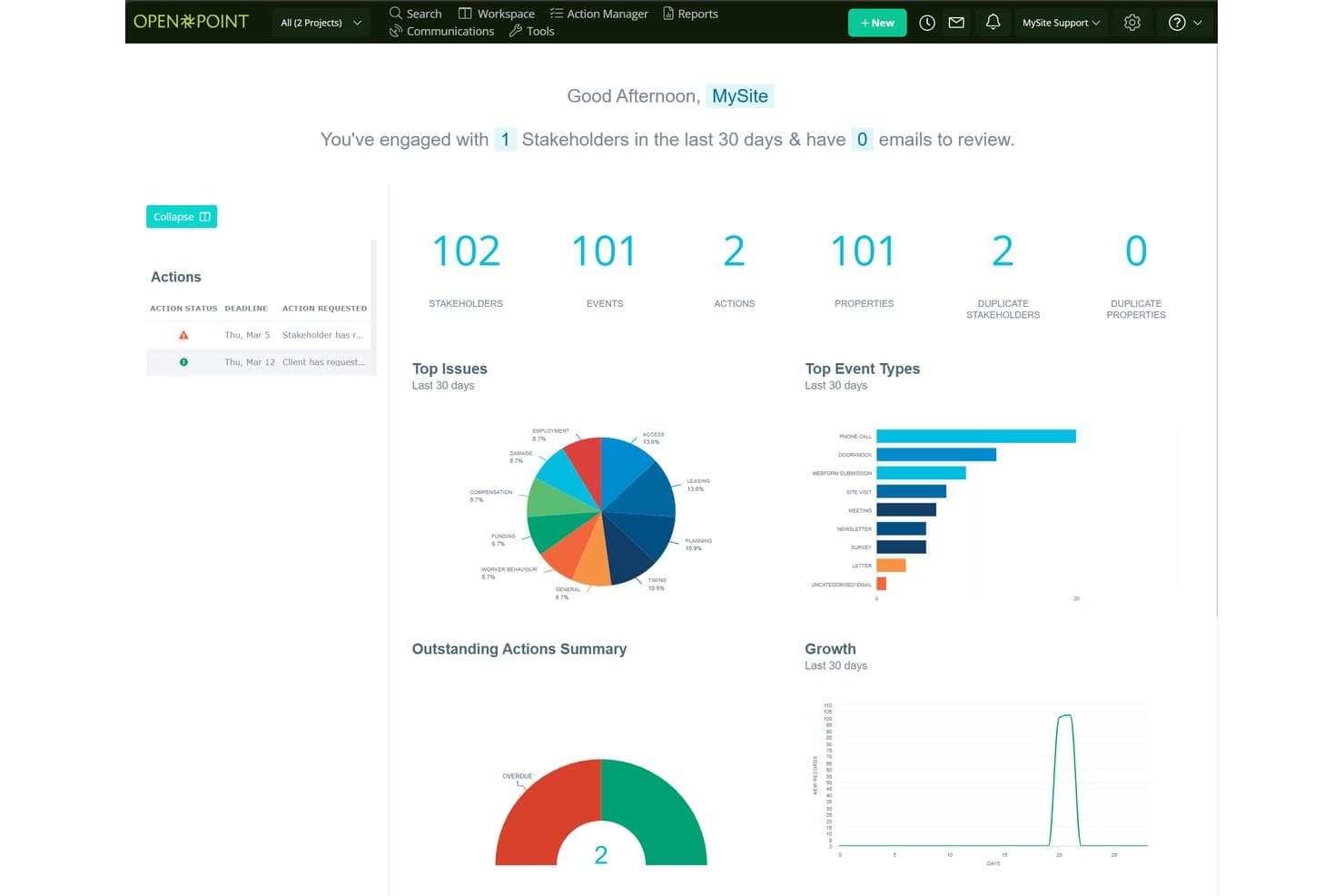Image resolution: width=1344 pixels, height=896 pixels.
Task: Click the Phone Call bar in chart
Action: pyautogui.click(x=975, y=437)
